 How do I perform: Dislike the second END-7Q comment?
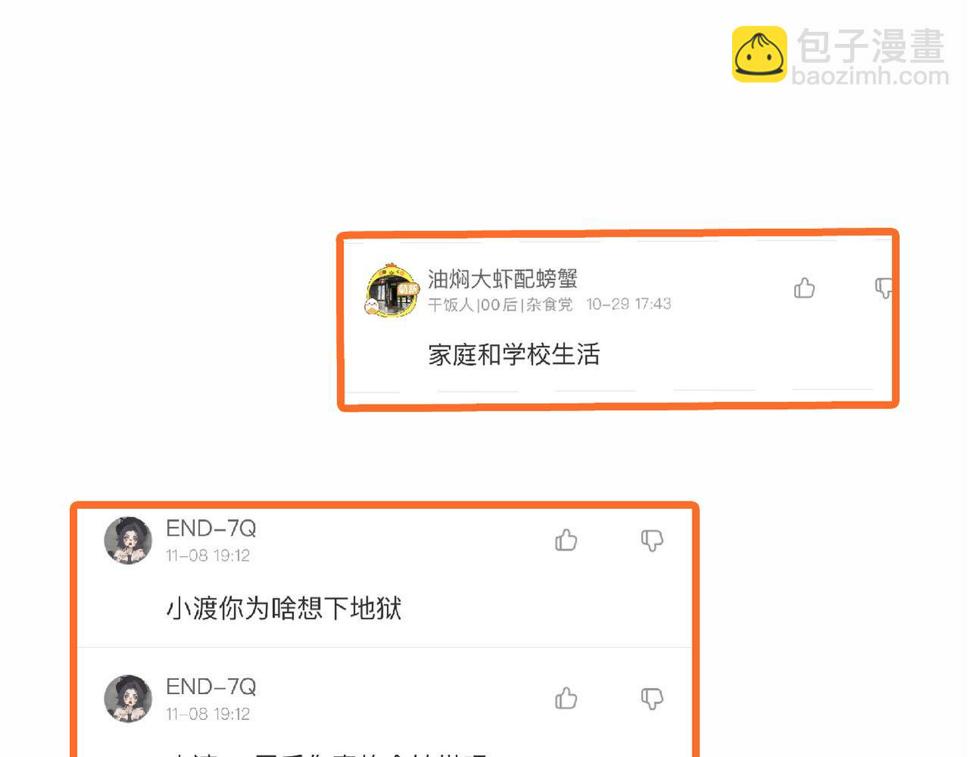click(x=652, y=699)
